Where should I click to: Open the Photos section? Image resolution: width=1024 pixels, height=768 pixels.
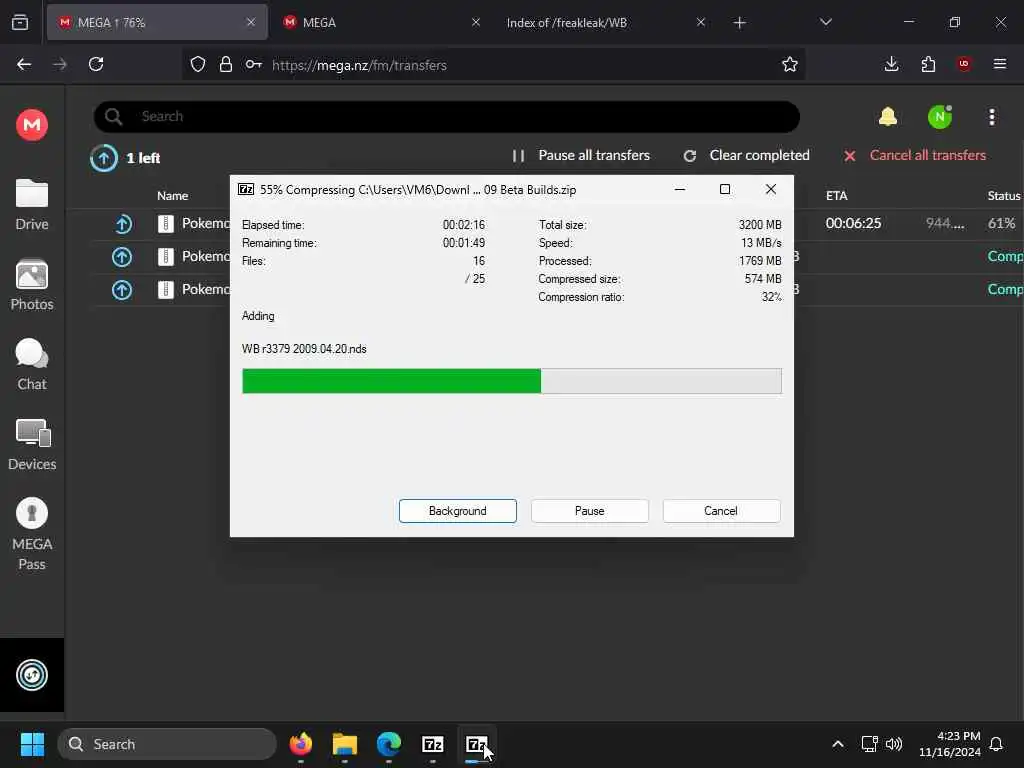pos(31,285)
